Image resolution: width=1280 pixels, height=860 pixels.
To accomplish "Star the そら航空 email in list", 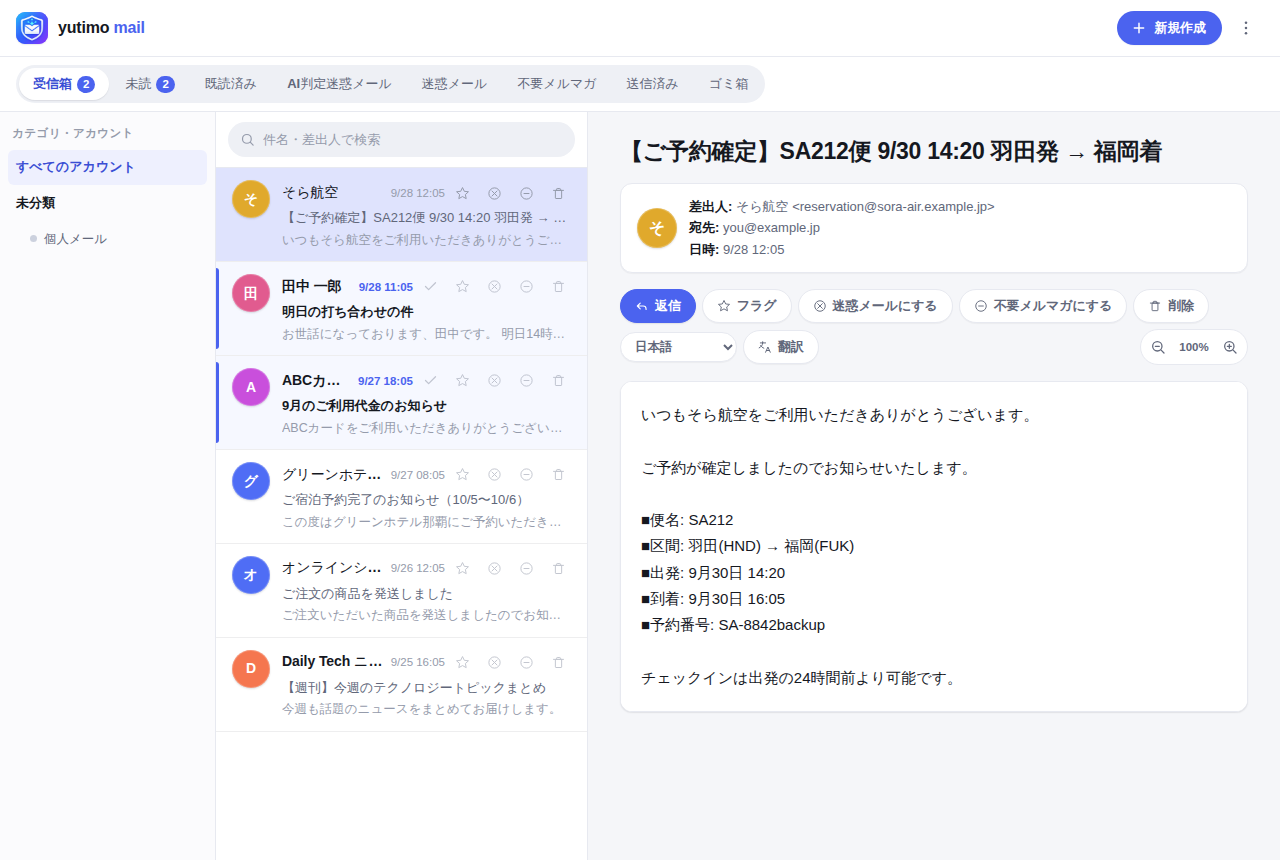I will tap(462, 193).
